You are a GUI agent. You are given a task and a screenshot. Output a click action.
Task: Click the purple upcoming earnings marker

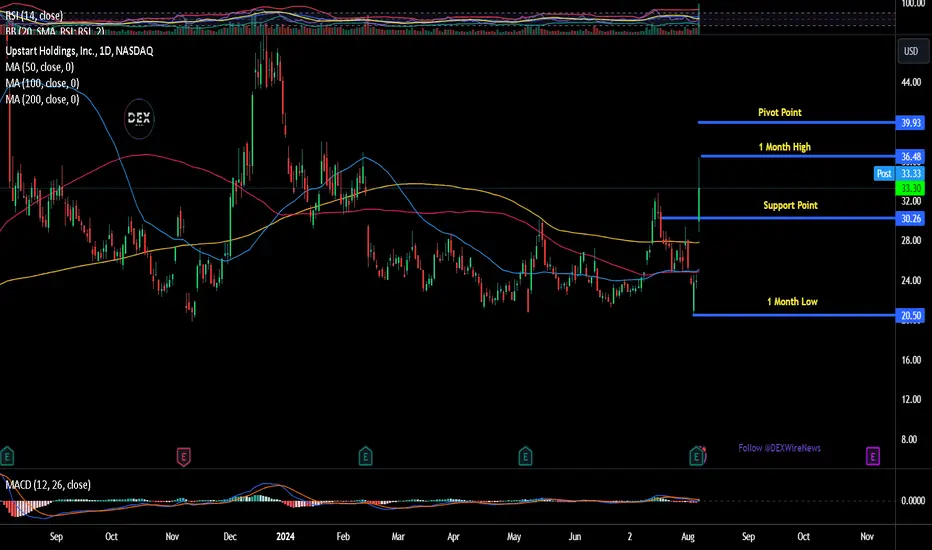[873, 456]
